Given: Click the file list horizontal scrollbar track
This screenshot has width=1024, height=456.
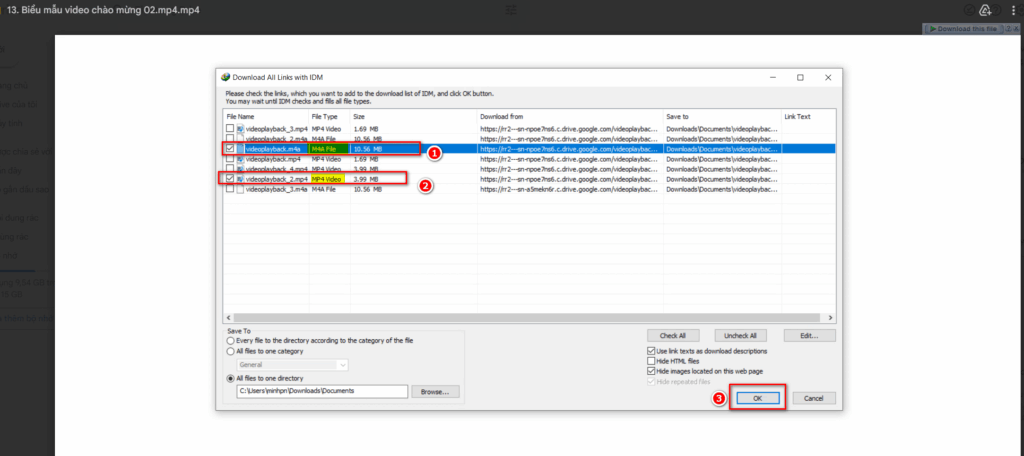Looking at the screenshot, I should click(x=529, y=318).
